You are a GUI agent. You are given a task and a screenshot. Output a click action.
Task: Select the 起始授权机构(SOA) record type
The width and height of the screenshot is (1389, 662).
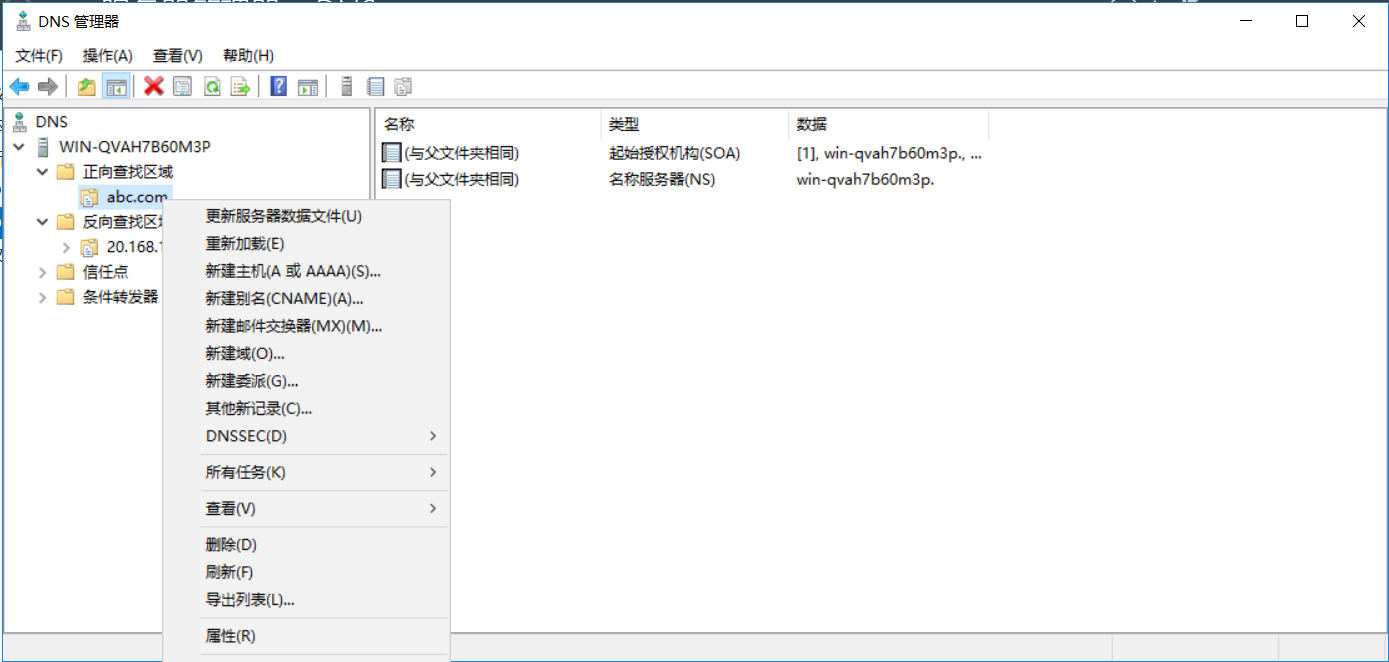[x=675, y=153]
